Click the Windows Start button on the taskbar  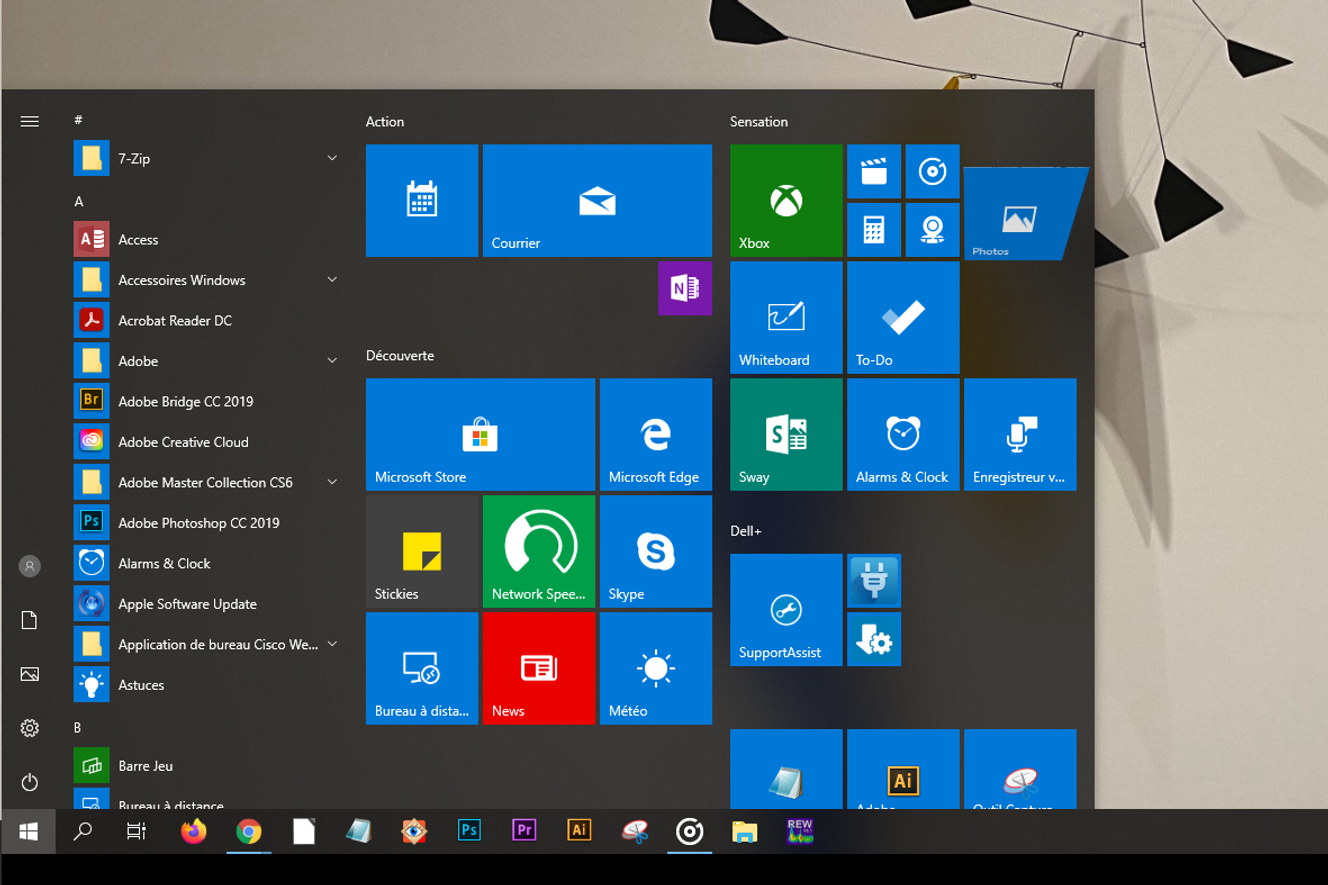point(28,831)
